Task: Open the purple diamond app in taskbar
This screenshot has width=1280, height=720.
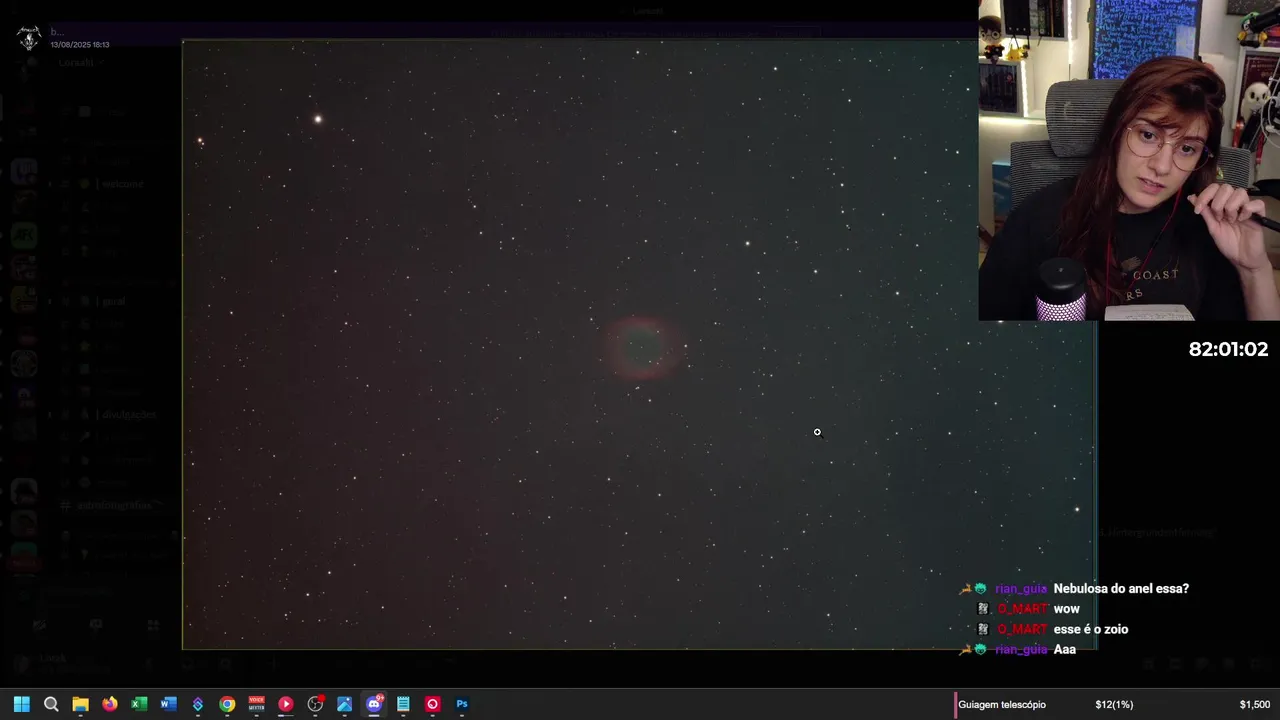Action: [x=197, y=704]
